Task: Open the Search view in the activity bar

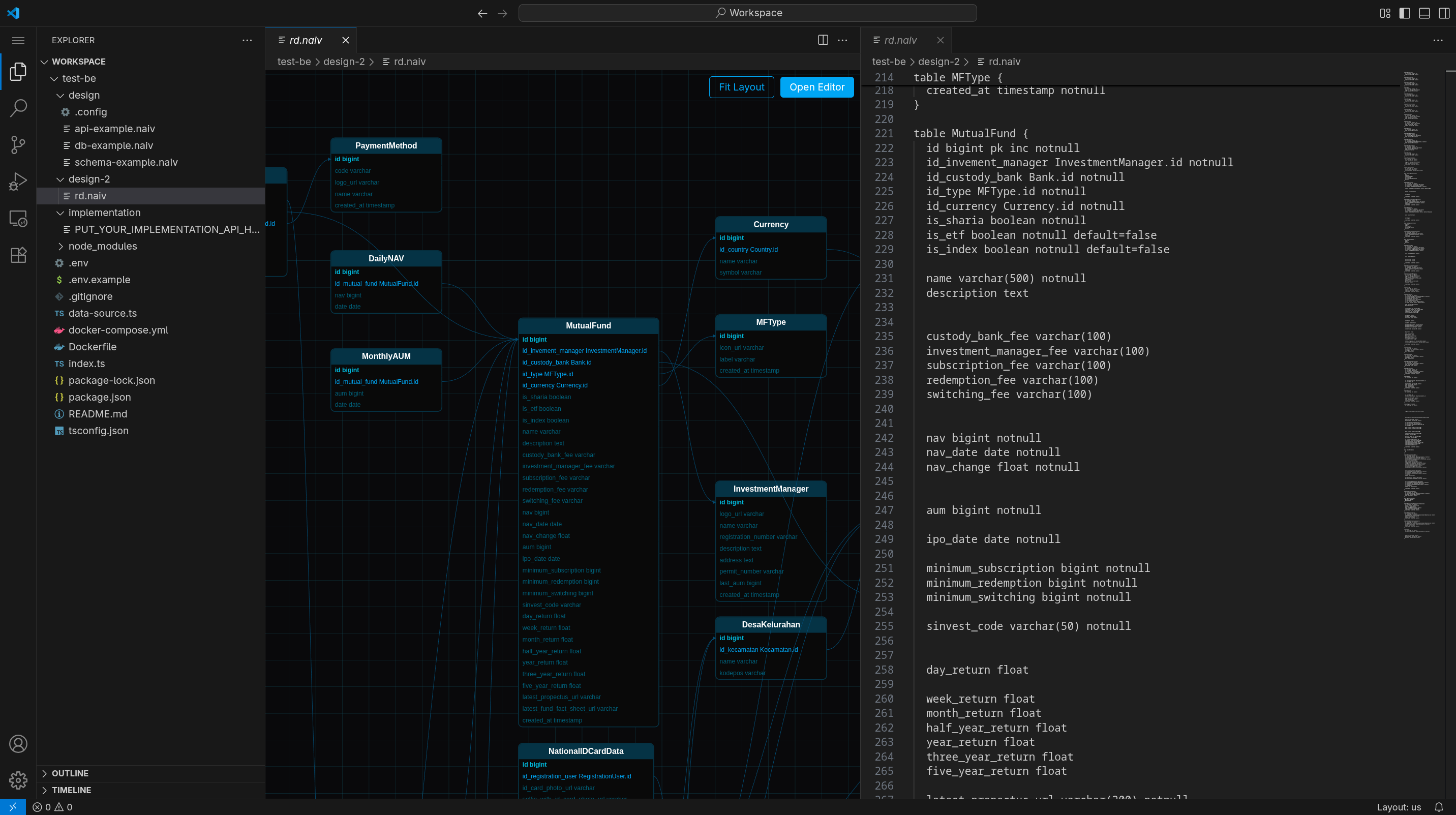Action: pyautogui.click(x=17, y=107)
